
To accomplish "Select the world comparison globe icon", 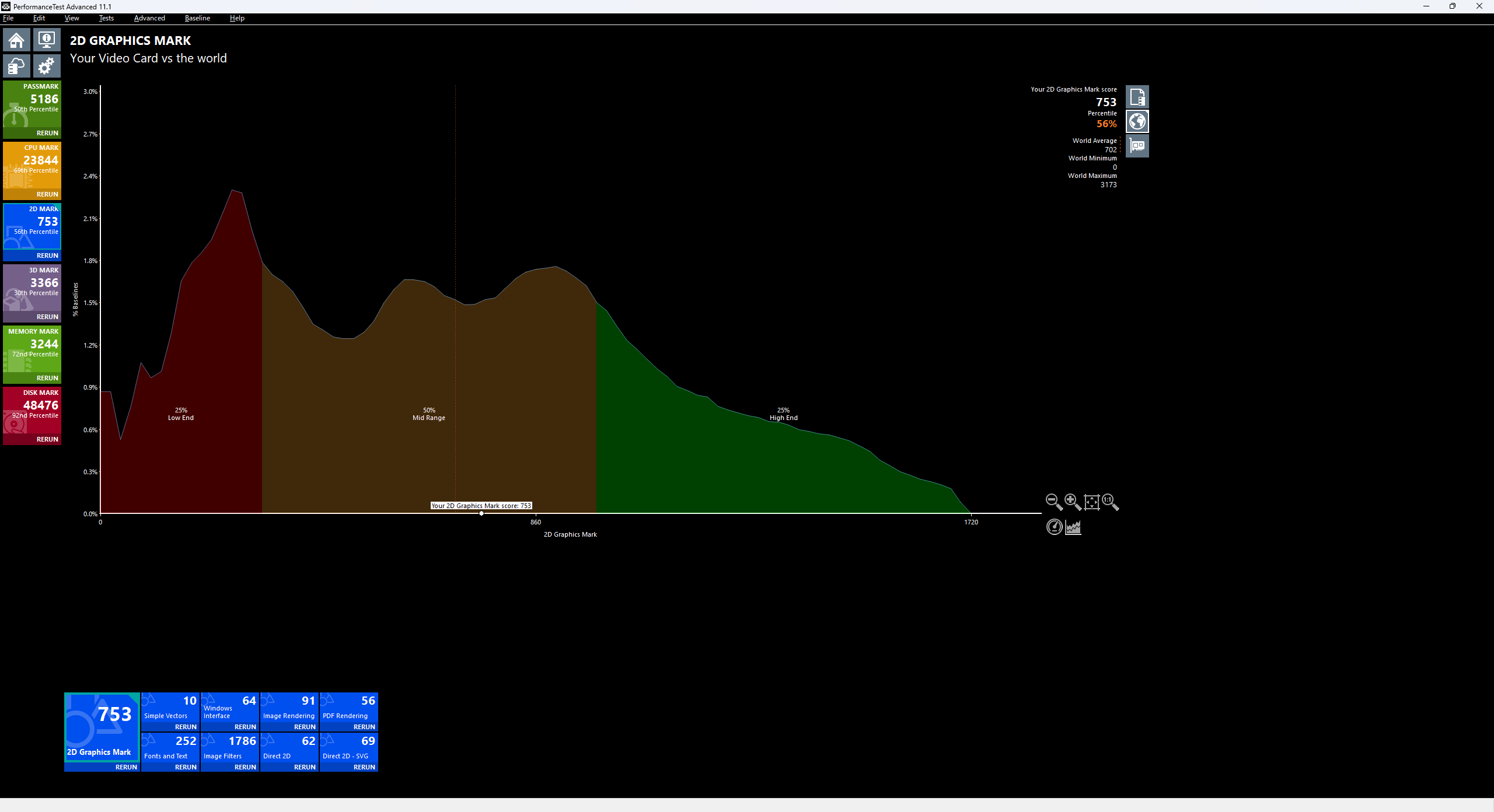I will point(1137,121).
